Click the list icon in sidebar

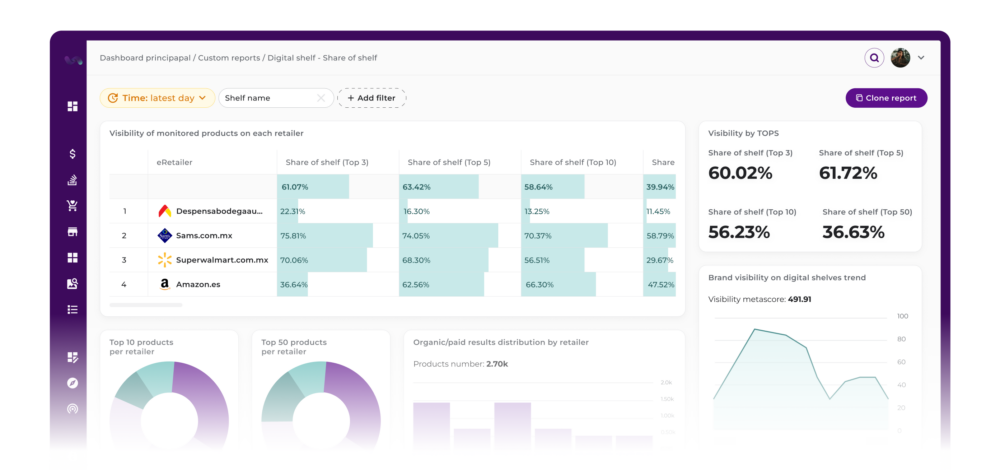(72, 310)
